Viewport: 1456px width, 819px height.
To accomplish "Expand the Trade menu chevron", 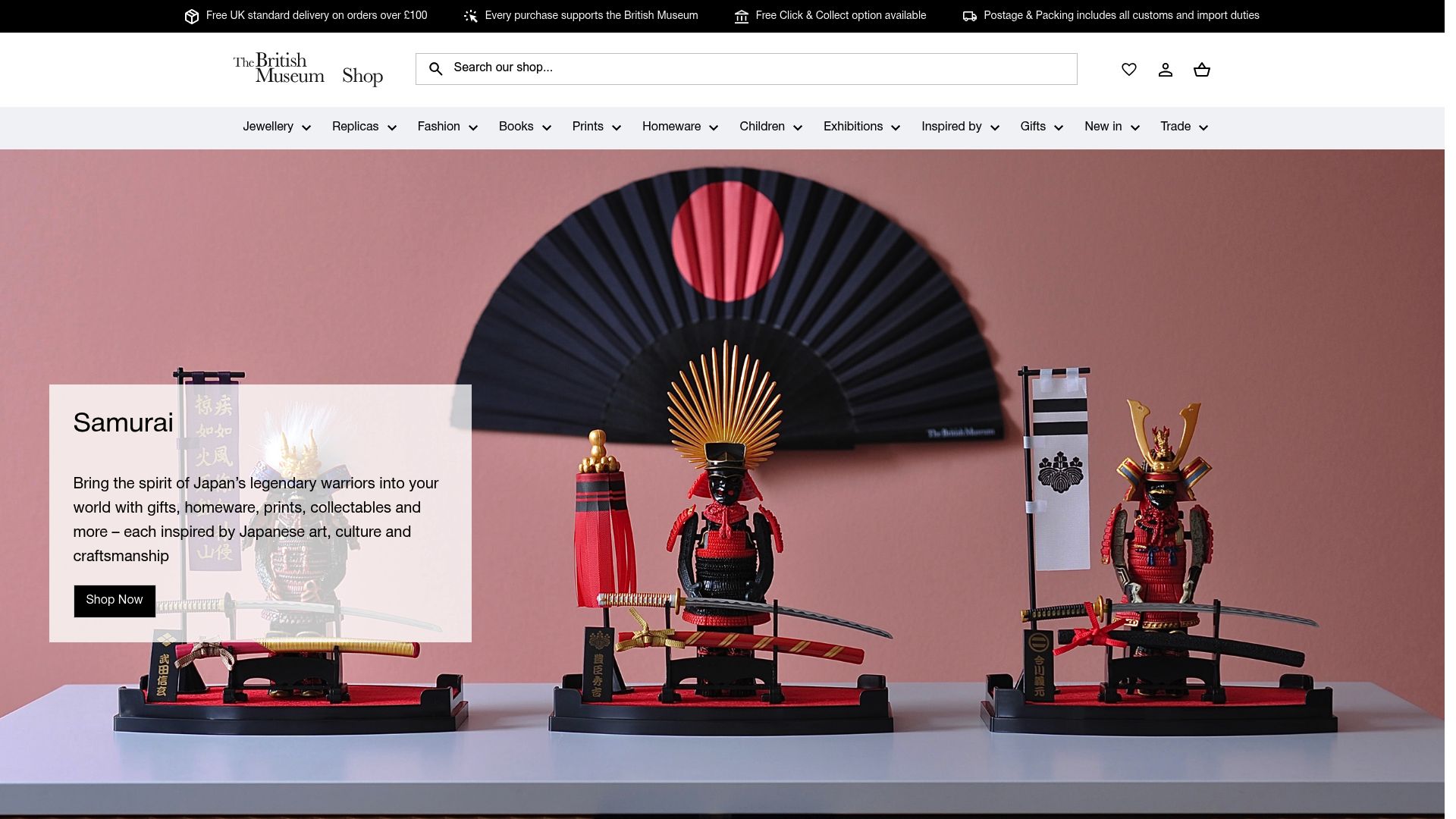I will pyautogui.click(x=1203, y=127).
